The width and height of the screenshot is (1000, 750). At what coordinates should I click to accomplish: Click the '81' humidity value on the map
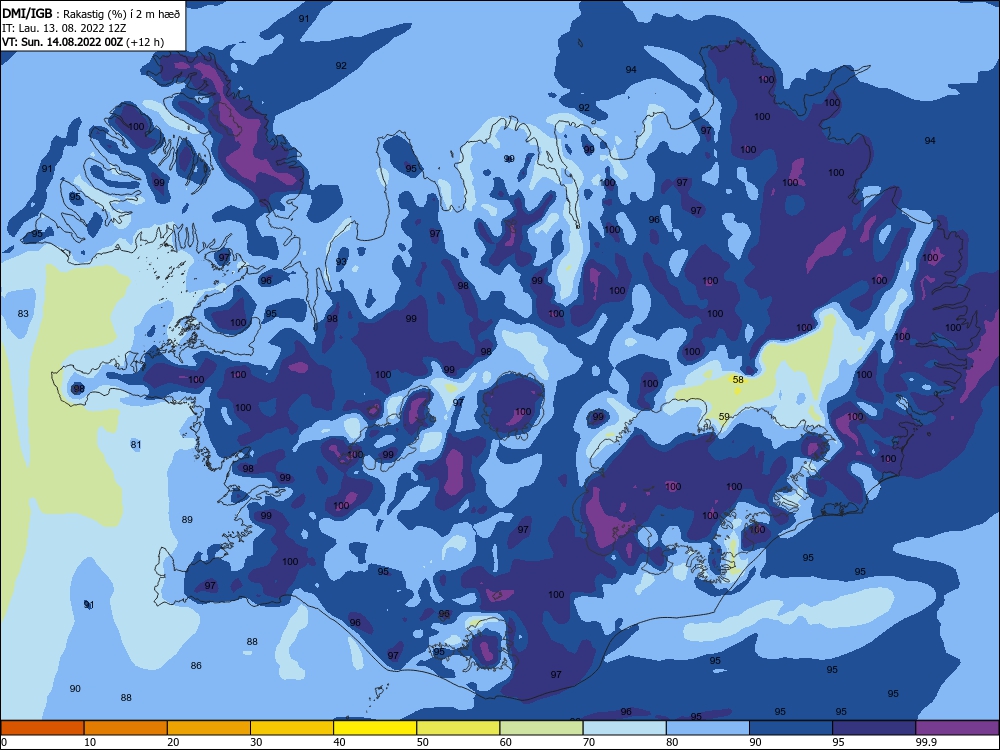[135, 445]
